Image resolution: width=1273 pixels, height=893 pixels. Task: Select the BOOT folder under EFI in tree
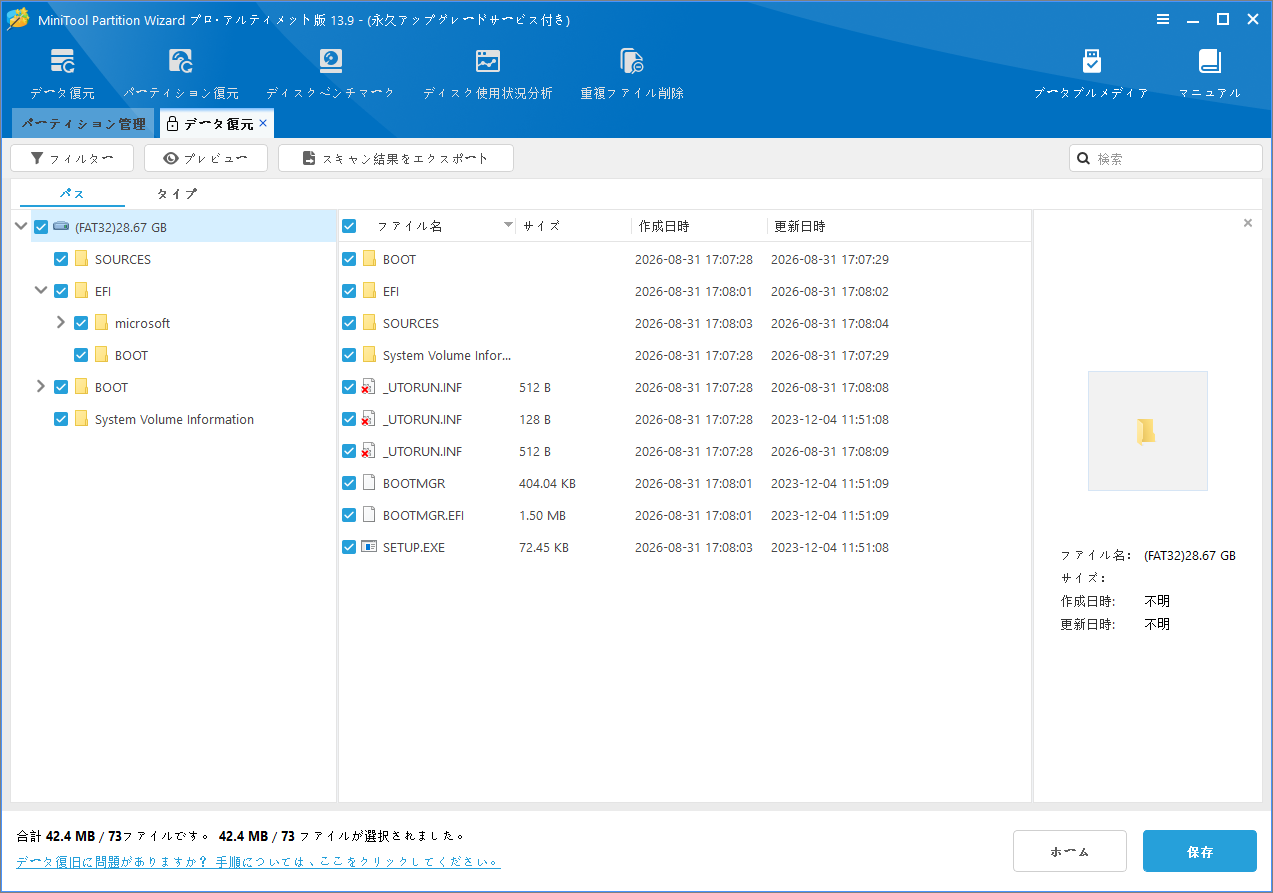coord(131,355)
